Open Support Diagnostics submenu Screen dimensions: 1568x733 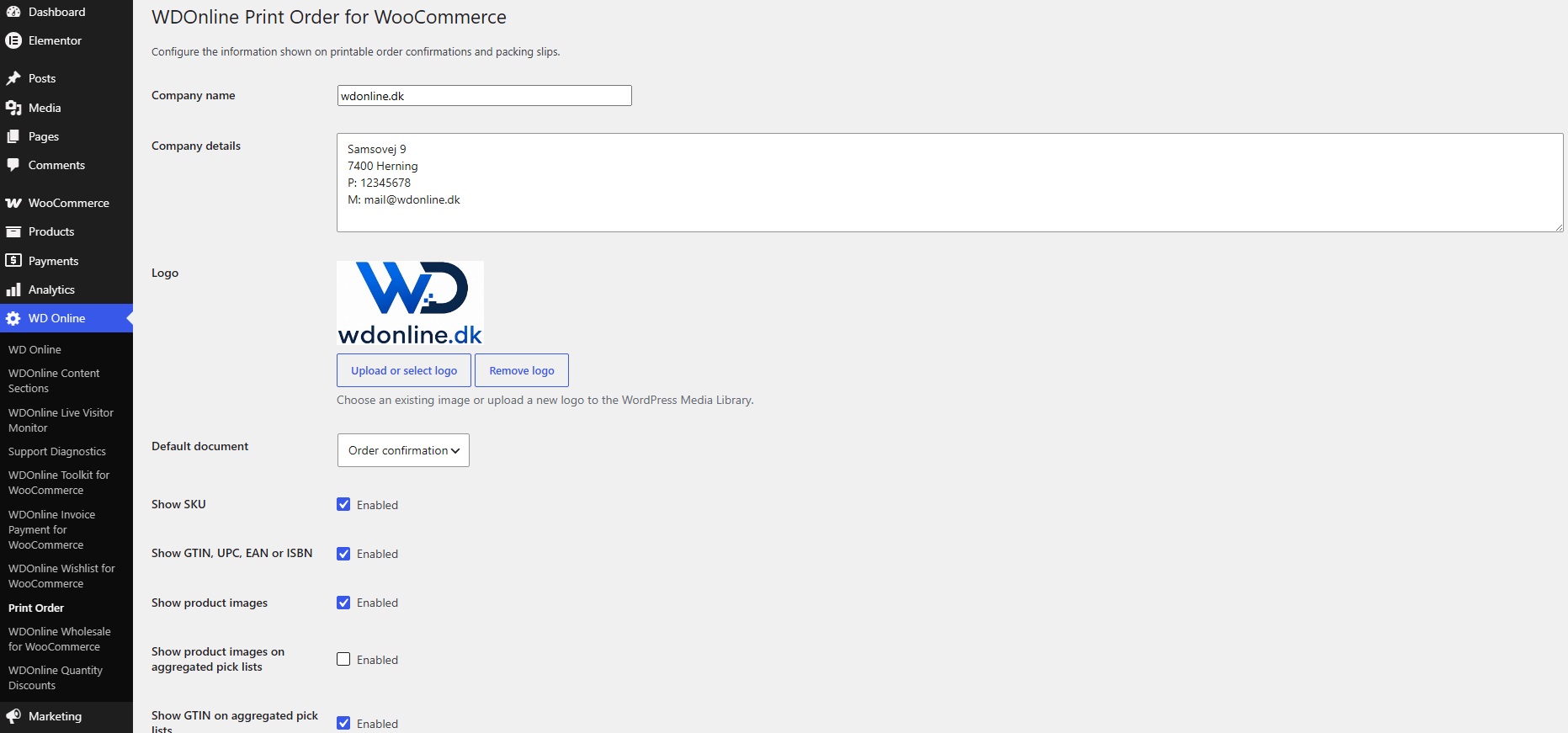[57, 451]
